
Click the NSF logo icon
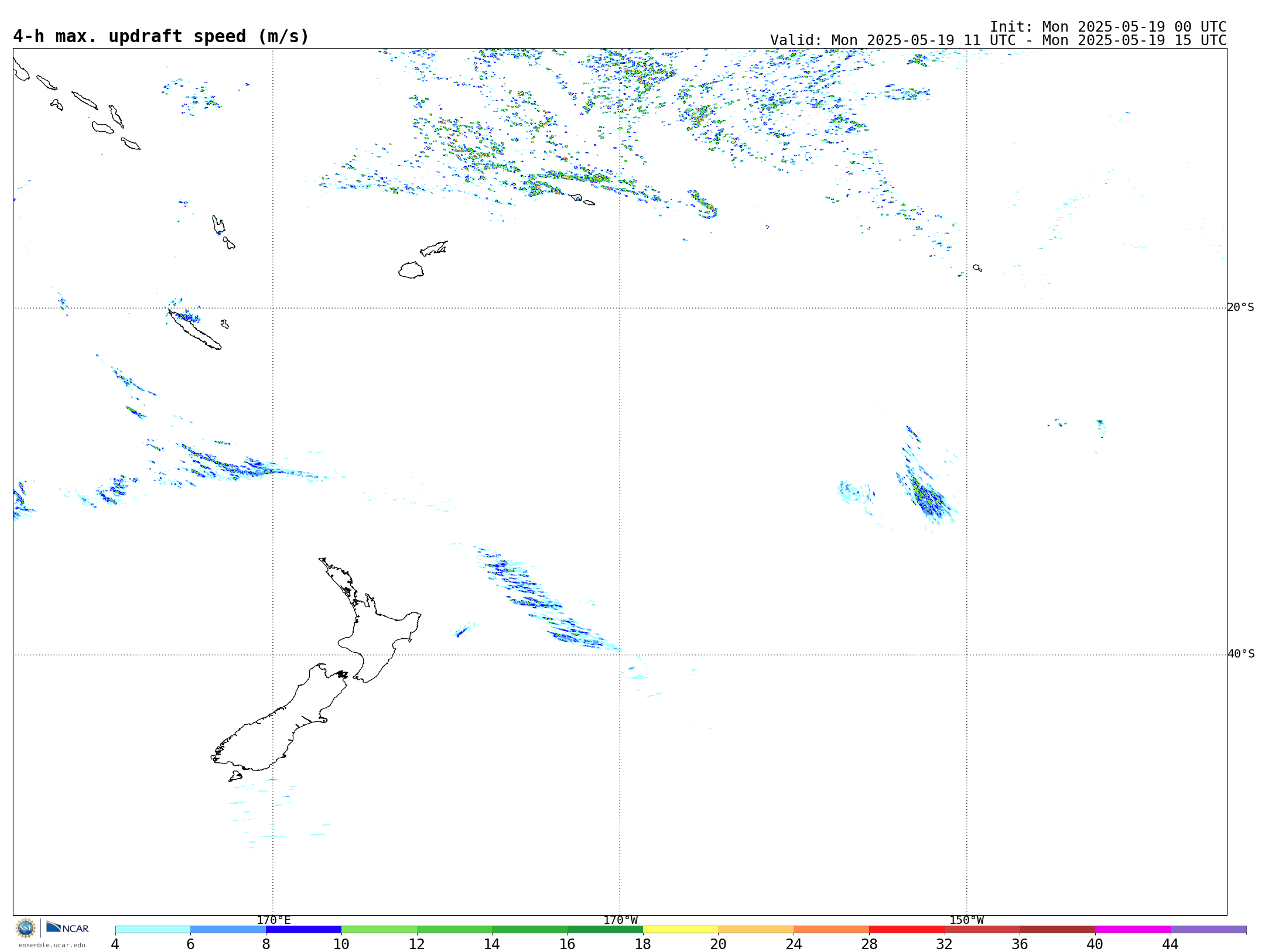(26, 928)
